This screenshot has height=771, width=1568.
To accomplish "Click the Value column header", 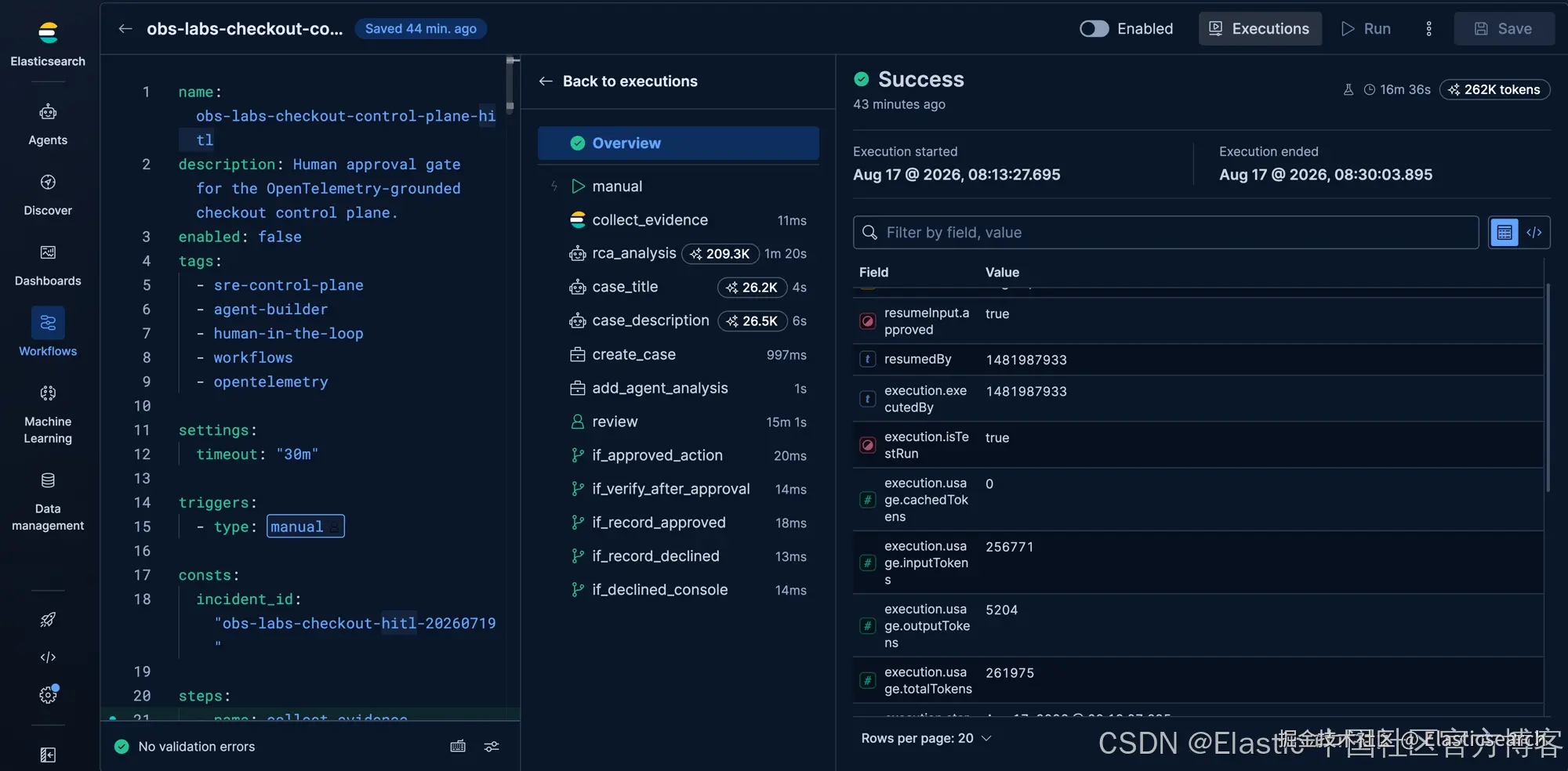I will pyautogui.click(x=1002, y=273).
